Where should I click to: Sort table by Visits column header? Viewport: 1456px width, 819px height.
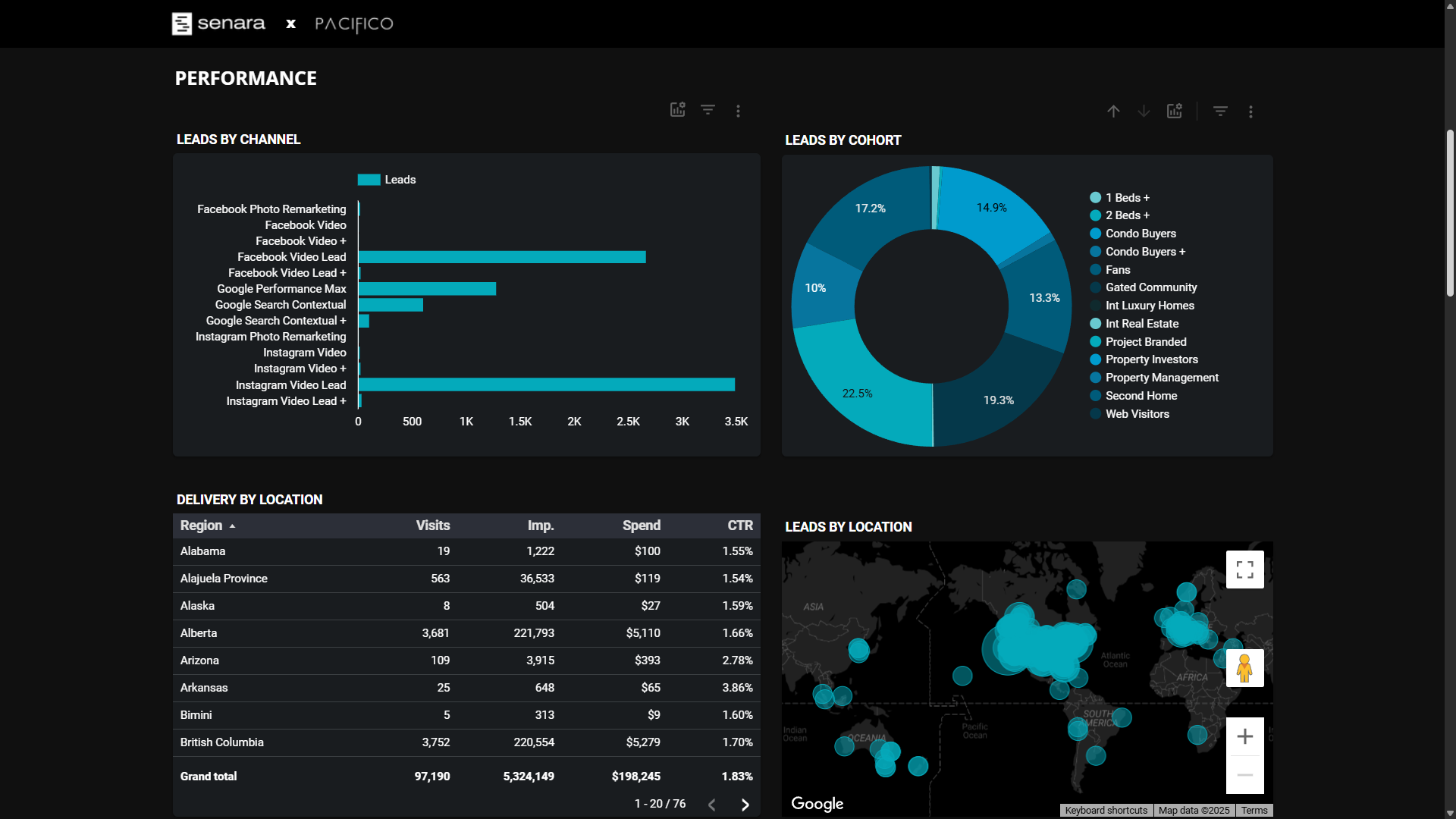432,526
